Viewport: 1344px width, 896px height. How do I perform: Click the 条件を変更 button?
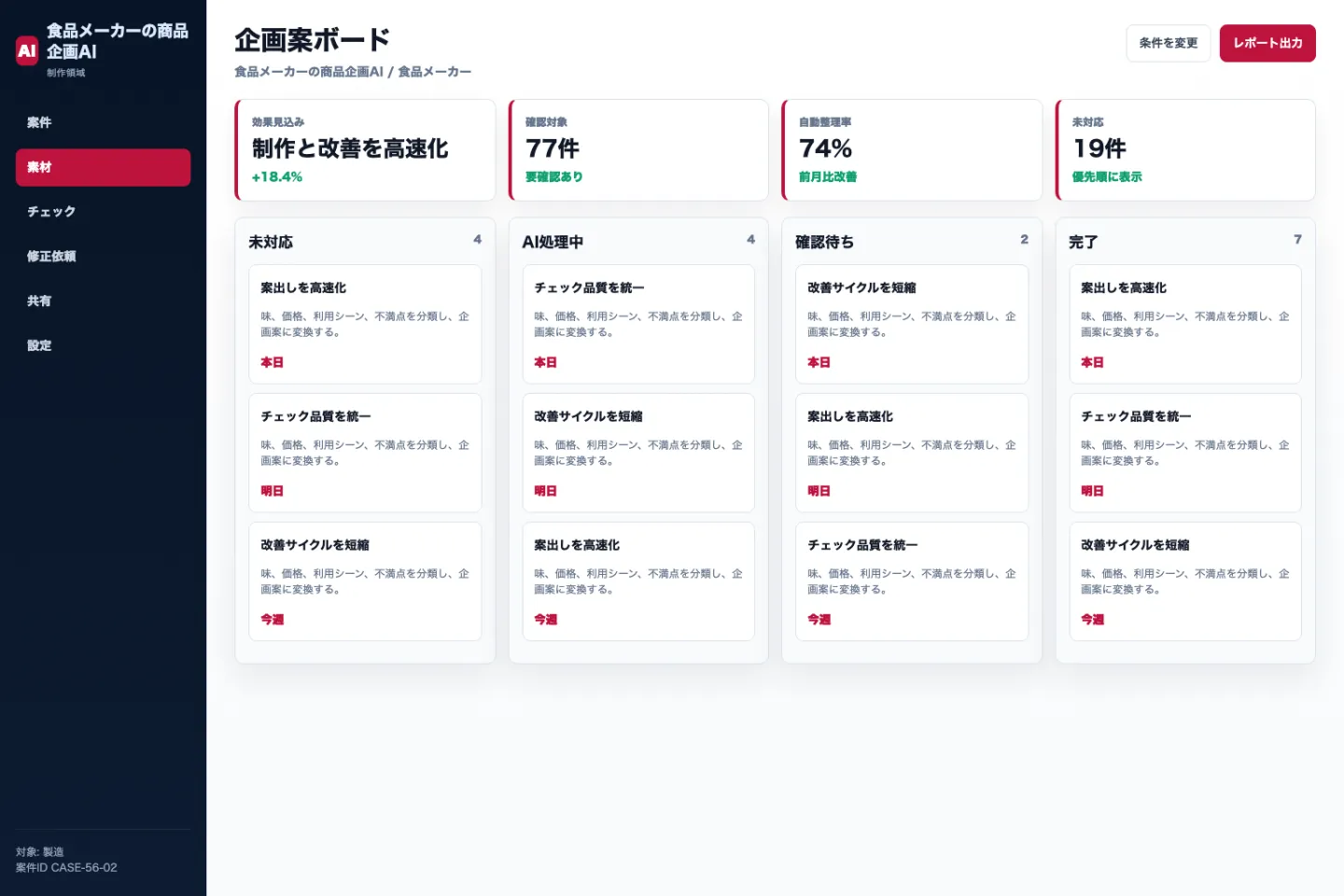(x=1168, y=43)
